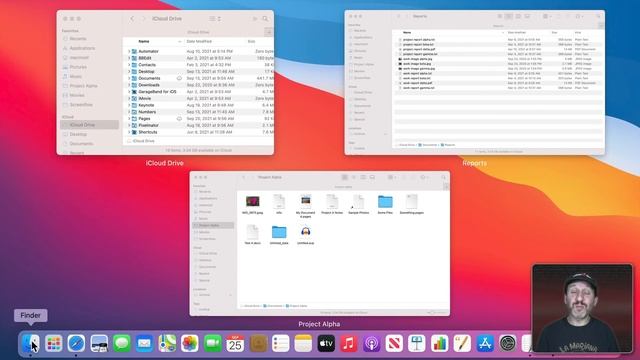Launch Maps from the Dock

[167, 343]
